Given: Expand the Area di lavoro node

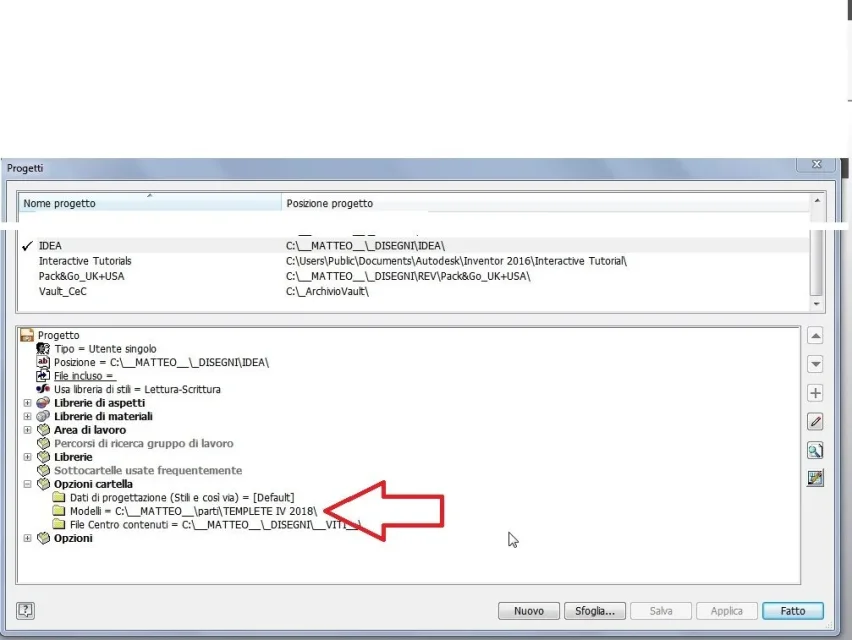Looking at the screenshot, I should coord(27,430).
